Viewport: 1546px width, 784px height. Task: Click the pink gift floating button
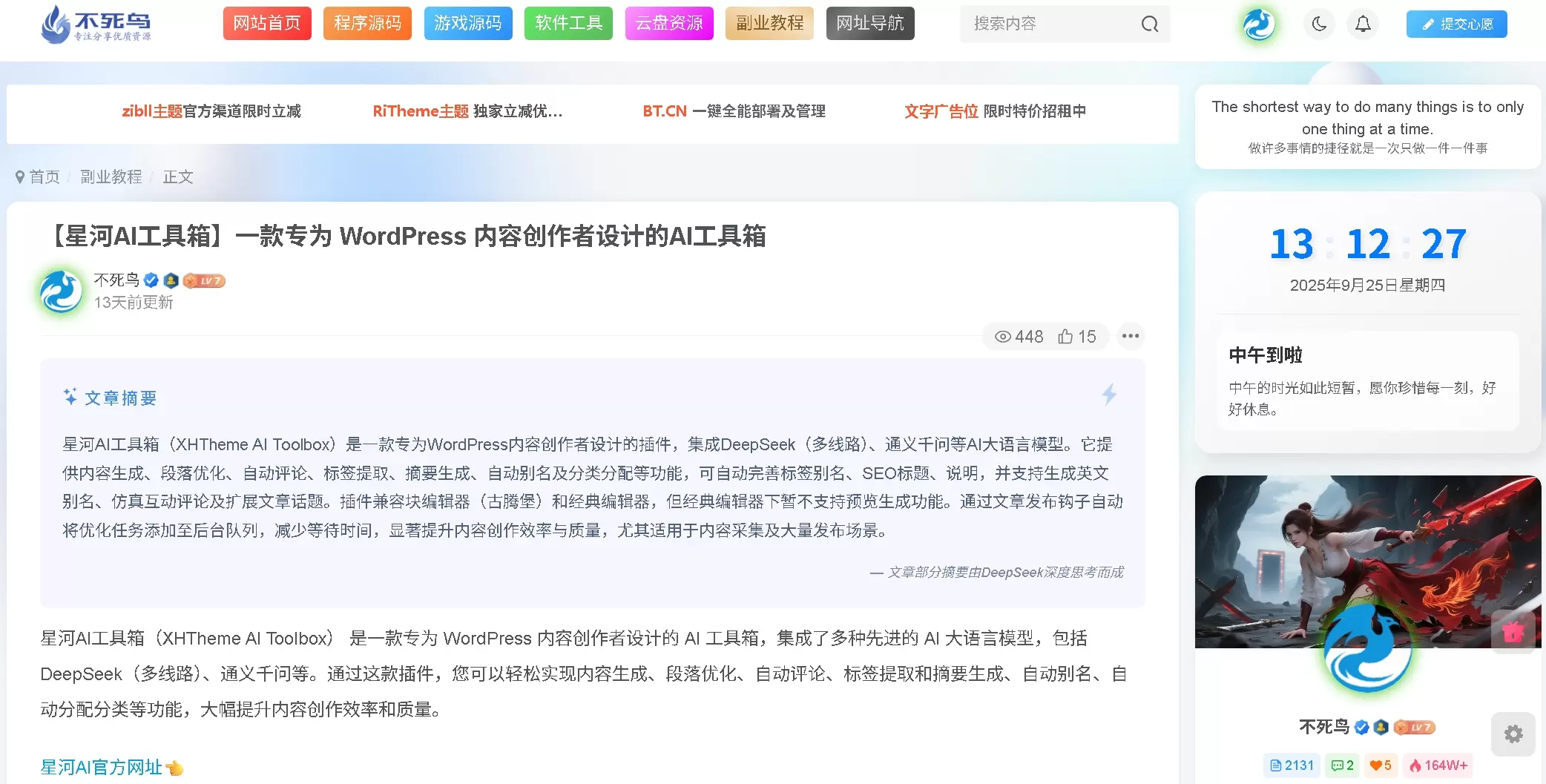coord(1513,632)
